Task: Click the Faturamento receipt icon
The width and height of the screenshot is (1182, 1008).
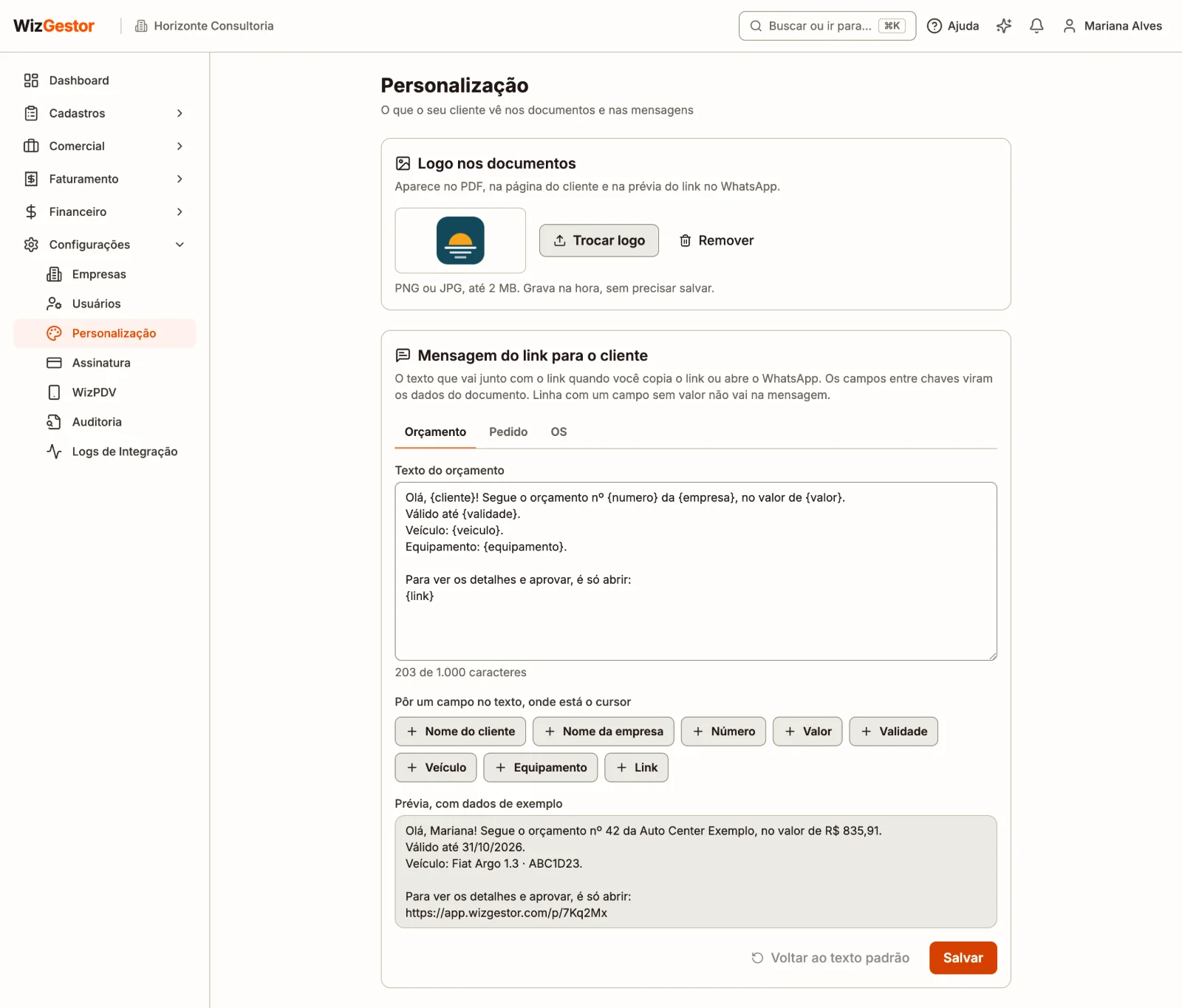Action: pos(31,179)
